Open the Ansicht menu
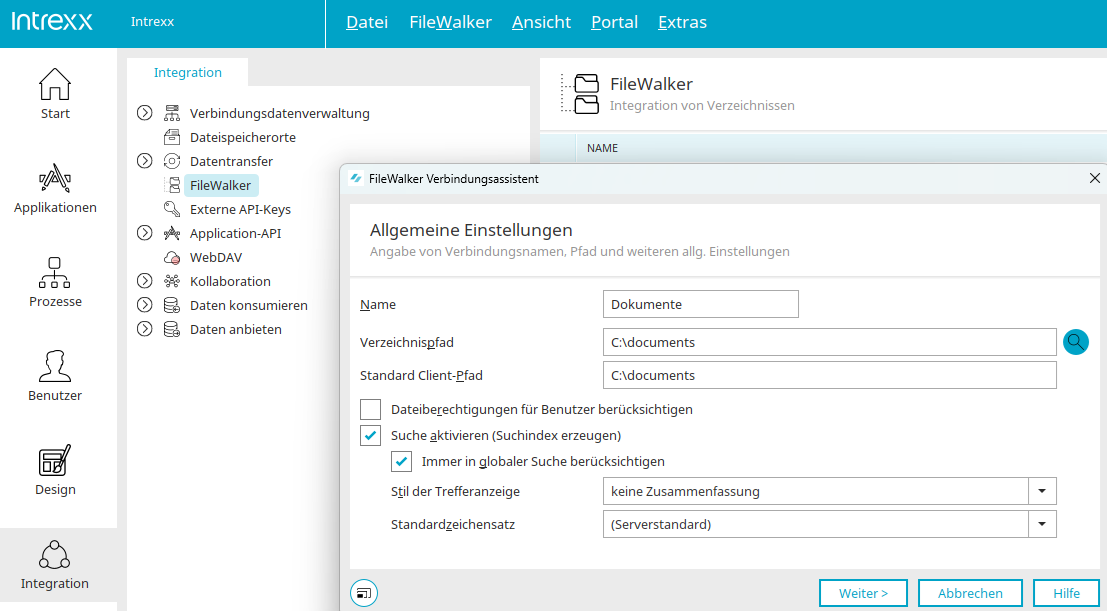Viewport: 1107px width, 611px height. [541, 23]
